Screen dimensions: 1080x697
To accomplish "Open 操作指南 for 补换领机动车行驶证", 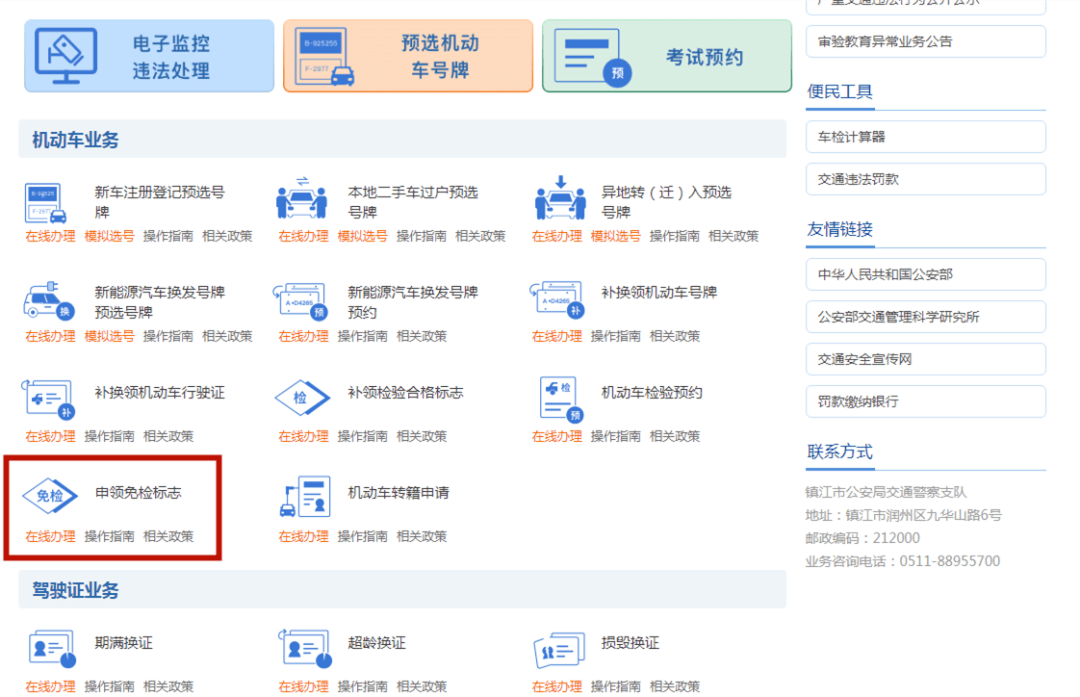I will pos(109,436).
